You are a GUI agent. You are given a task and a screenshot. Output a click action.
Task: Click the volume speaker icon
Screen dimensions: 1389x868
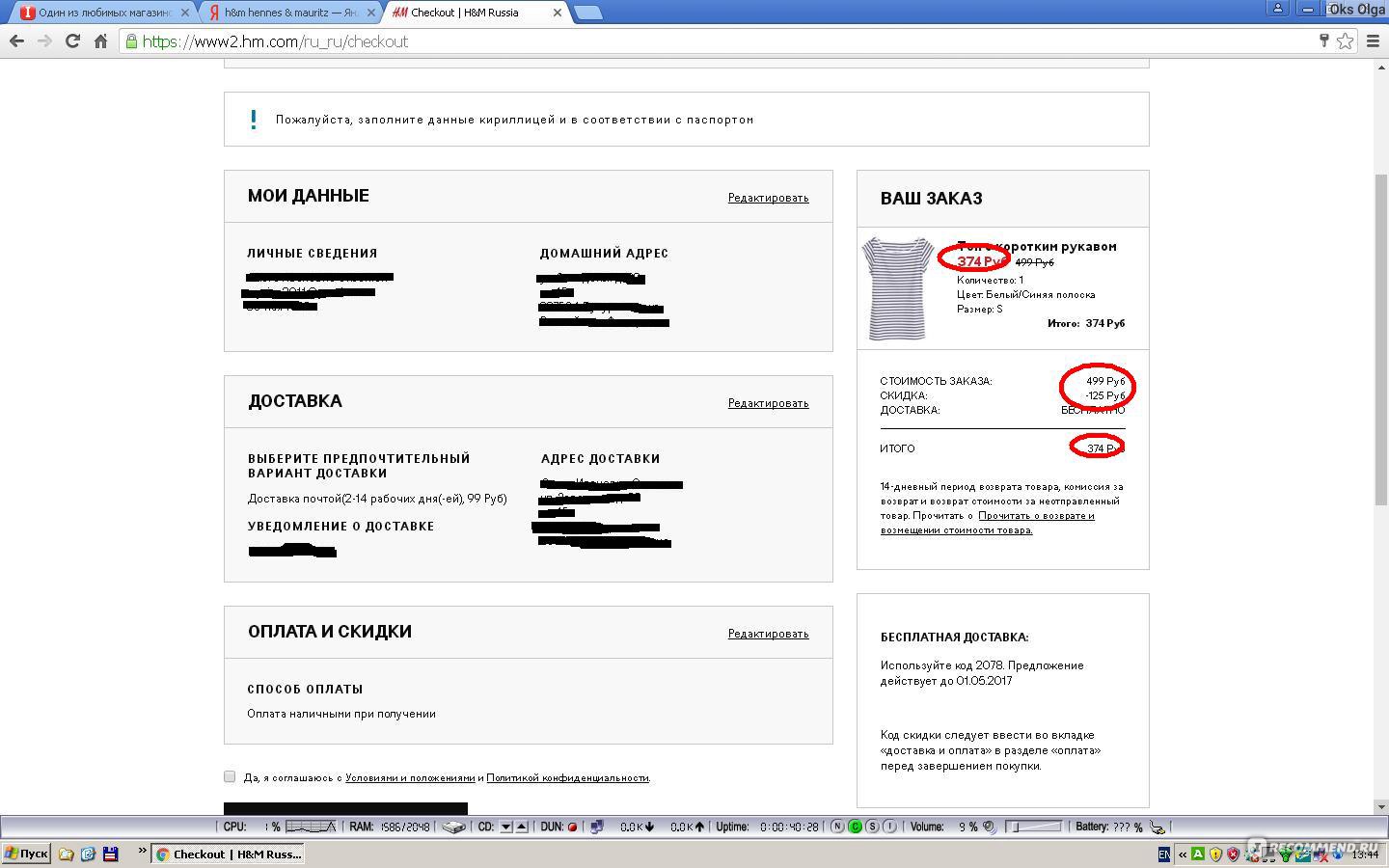(x=990, y=827)
